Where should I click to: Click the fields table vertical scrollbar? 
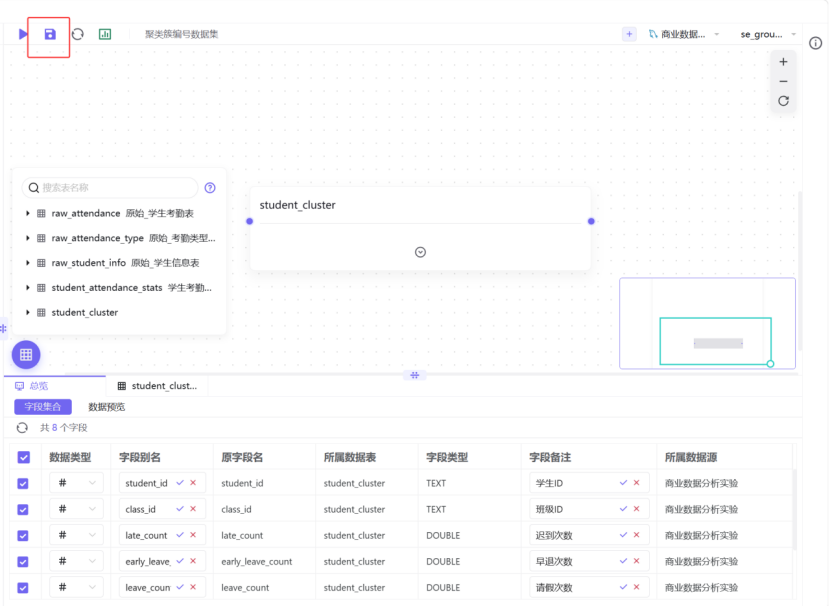tap(794, 509)
